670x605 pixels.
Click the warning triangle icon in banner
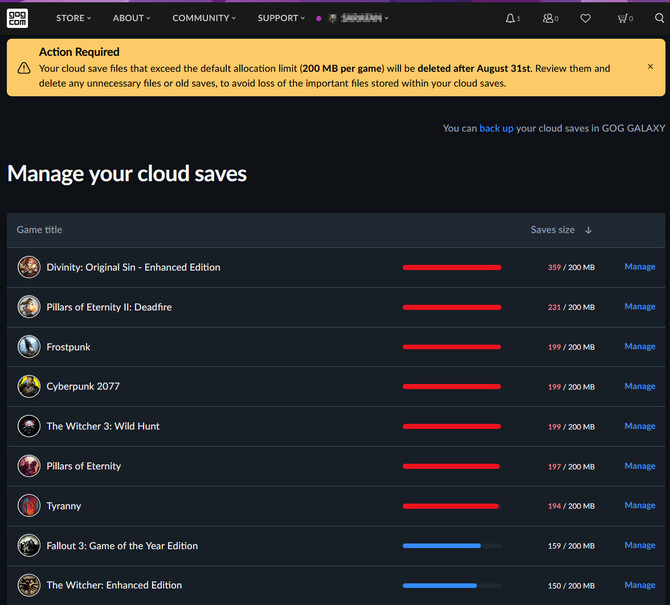click(24, 68)
